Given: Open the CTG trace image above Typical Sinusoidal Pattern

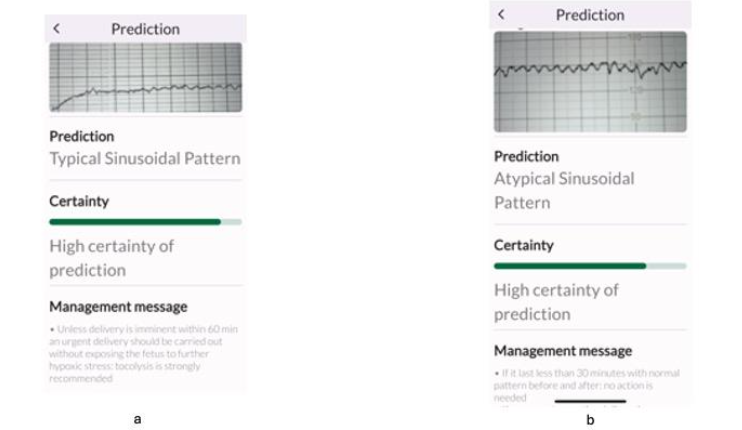Looking at the screenshot, I should click(145, 77).
